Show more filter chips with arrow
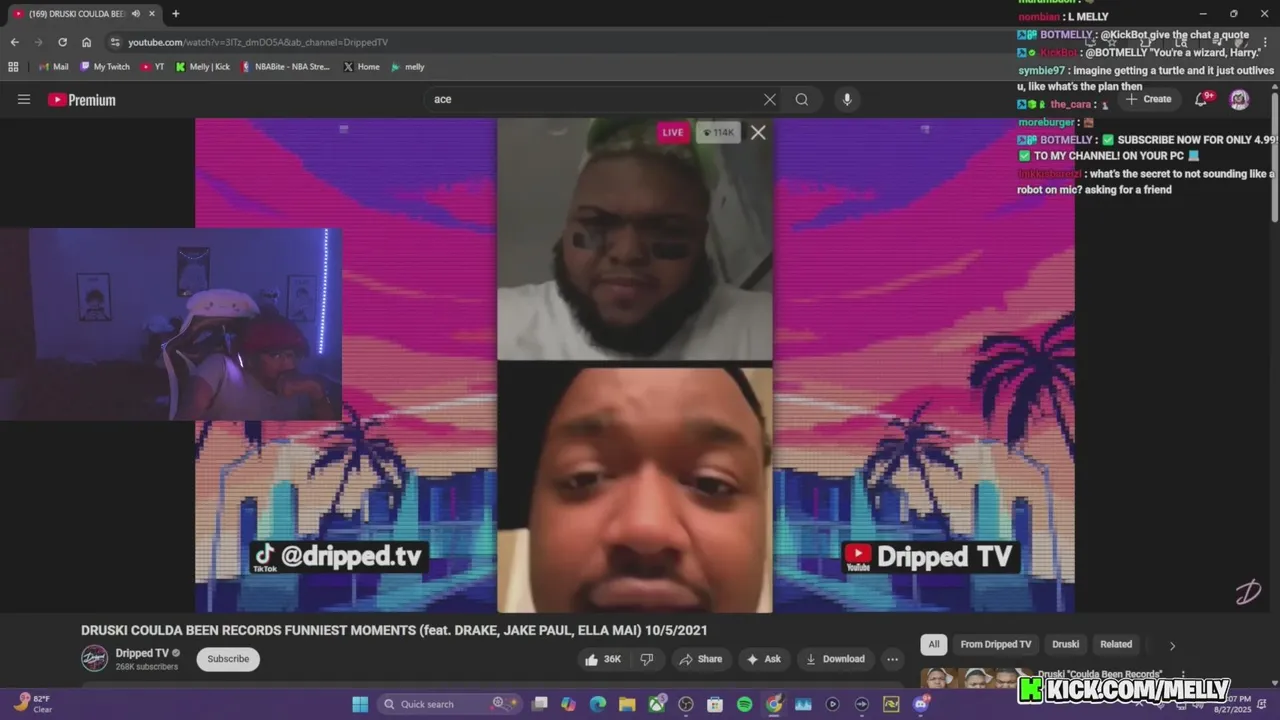The width and height of the screenshot is (1280, 720). [1172, 645]
